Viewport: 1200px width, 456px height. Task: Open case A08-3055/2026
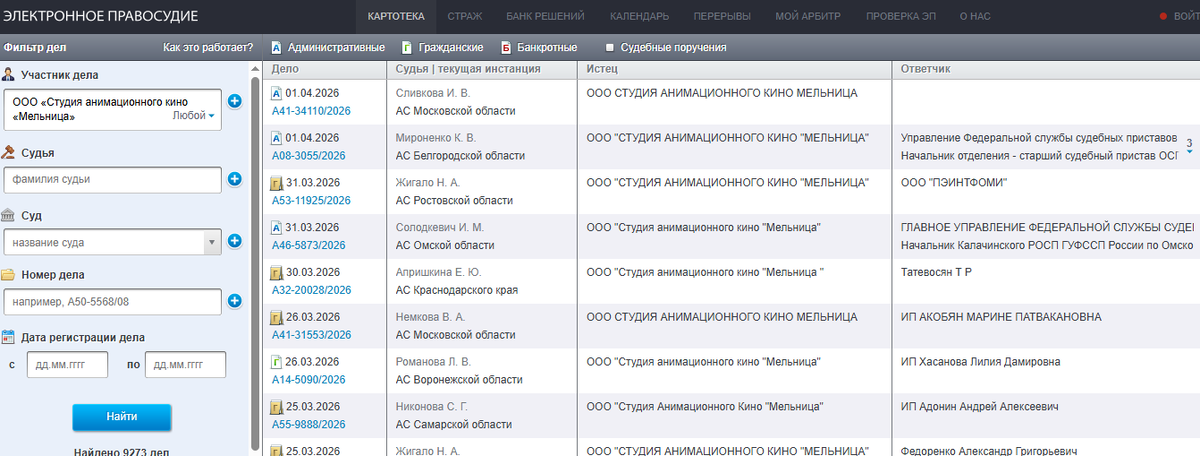(309, 155)
